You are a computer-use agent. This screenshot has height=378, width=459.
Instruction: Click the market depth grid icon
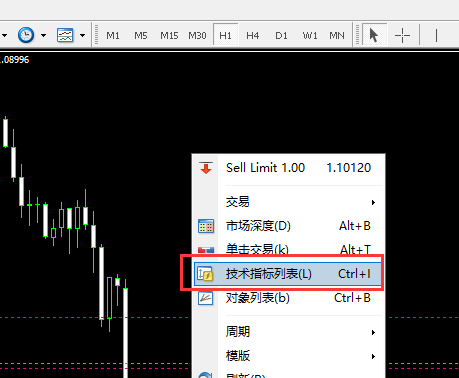[x=206, y=226]
